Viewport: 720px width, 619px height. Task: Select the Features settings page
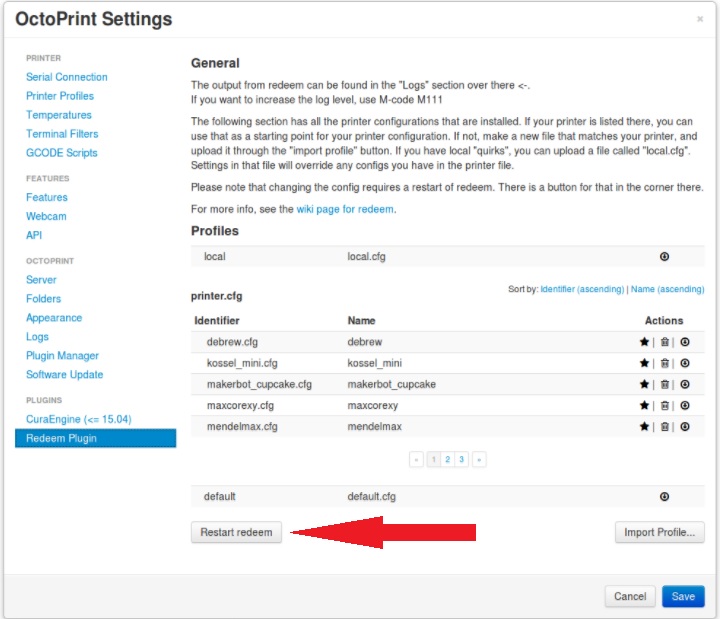(x=47, y=197)
